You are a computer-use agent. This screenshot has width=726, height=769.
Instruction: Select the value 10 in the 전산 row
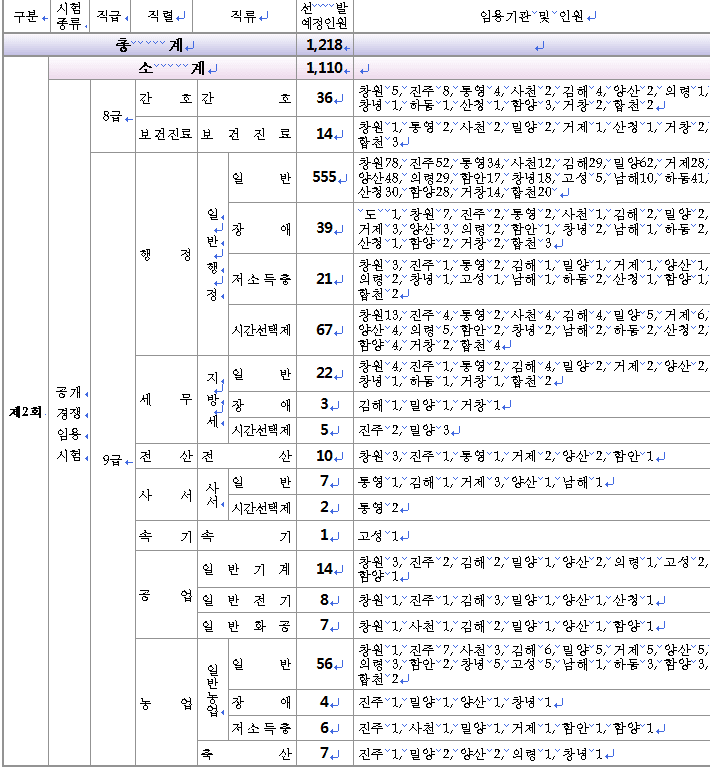click(x=325, y=456)
